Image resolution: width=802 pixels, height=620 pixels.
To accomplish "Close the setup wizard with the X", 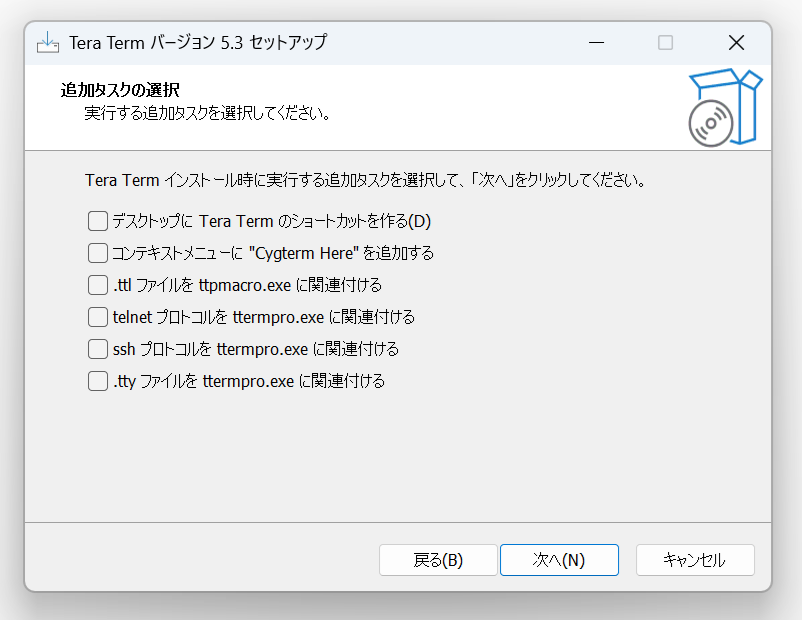I will click(x=736, y=42).
